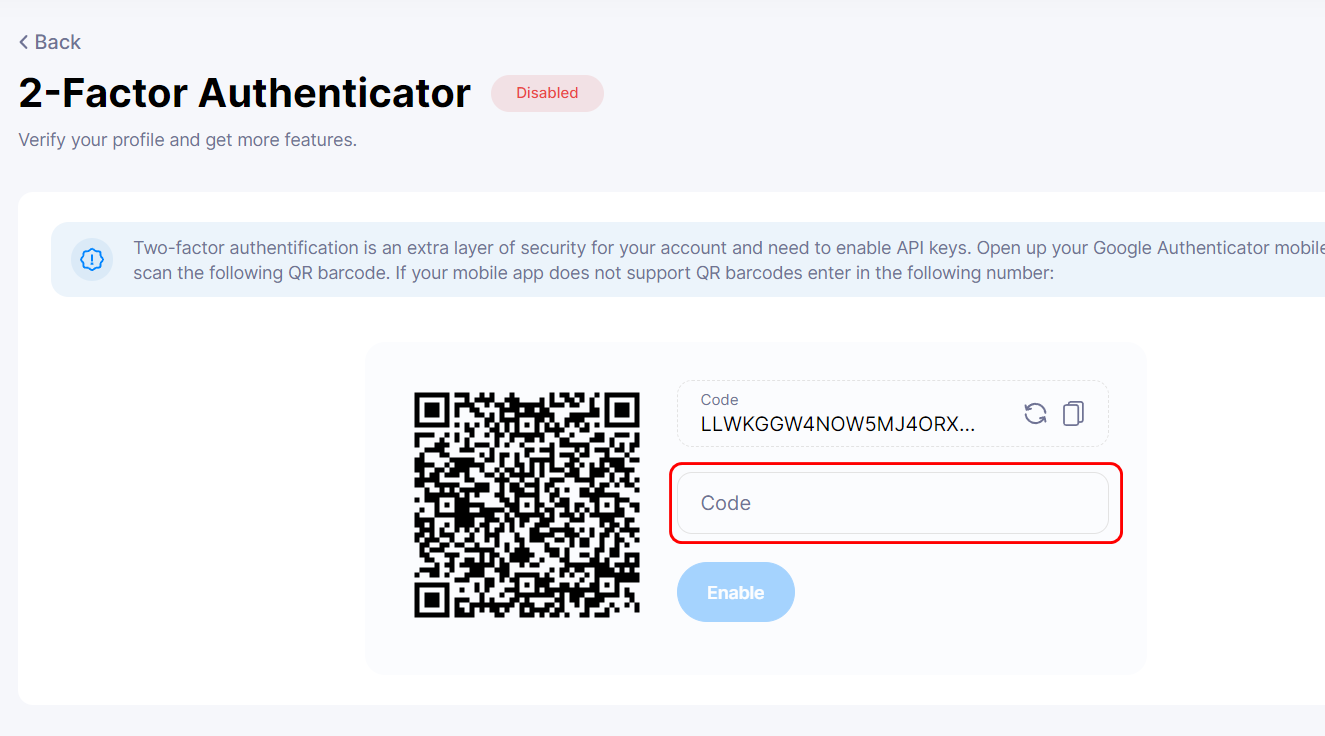Click the QR code's top-right finder square
This screenshot has height=736, width=1325.
pyautogui.click(x=621, y=410)
